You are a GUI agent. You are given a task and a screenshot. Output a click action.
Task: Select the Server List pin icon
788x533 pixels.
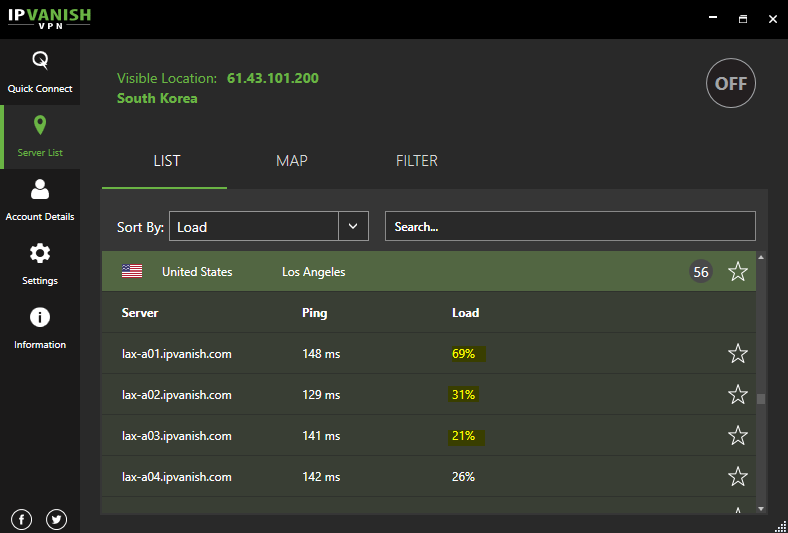point(40,125)
